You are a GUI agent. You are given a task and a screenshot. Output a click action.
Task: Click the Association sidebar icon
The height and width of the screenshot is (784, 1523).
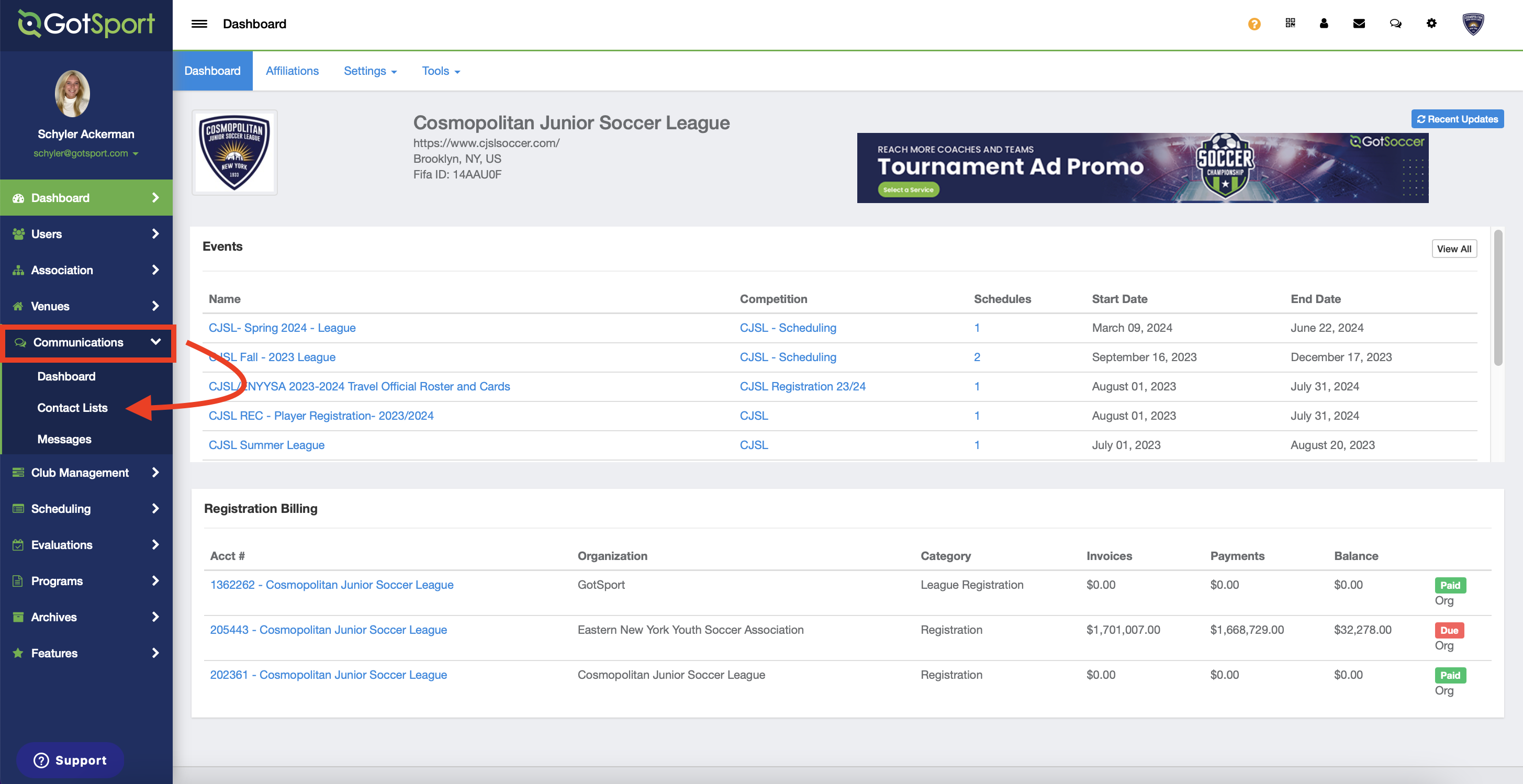tap(18, 270)
